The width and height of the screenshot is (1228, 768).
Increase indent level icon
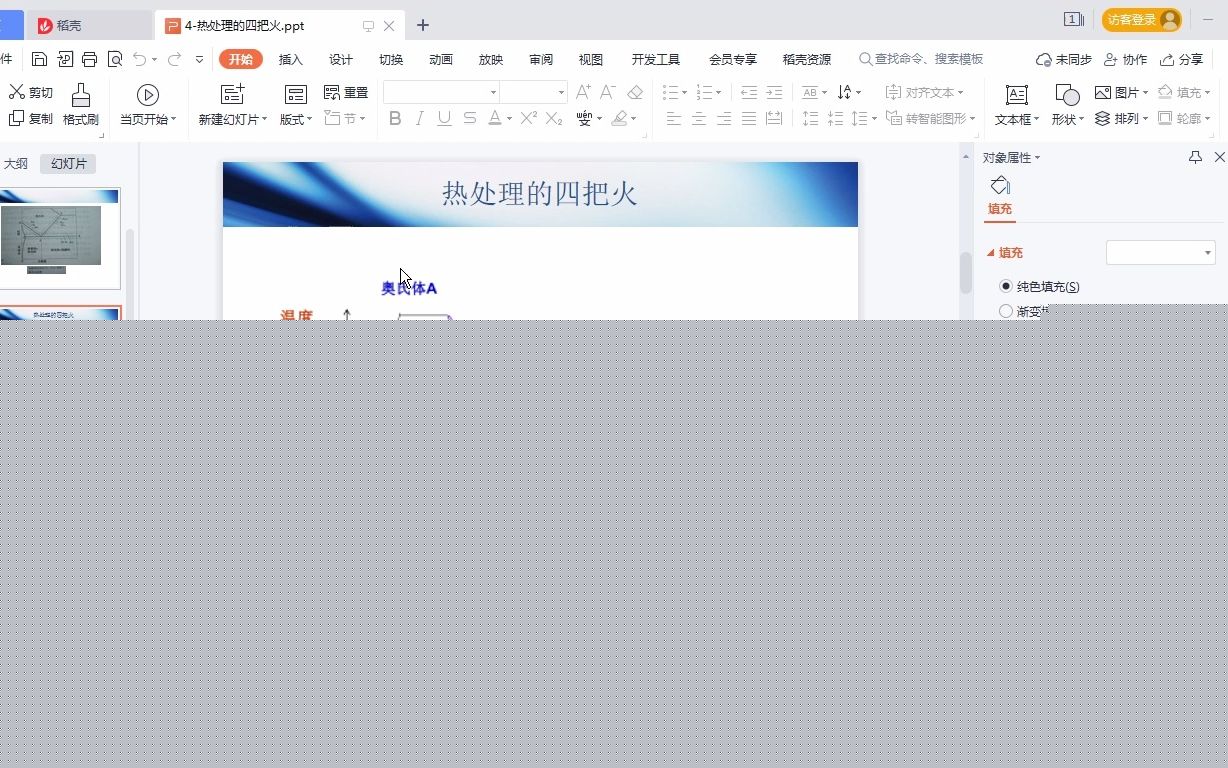[774, 92]
